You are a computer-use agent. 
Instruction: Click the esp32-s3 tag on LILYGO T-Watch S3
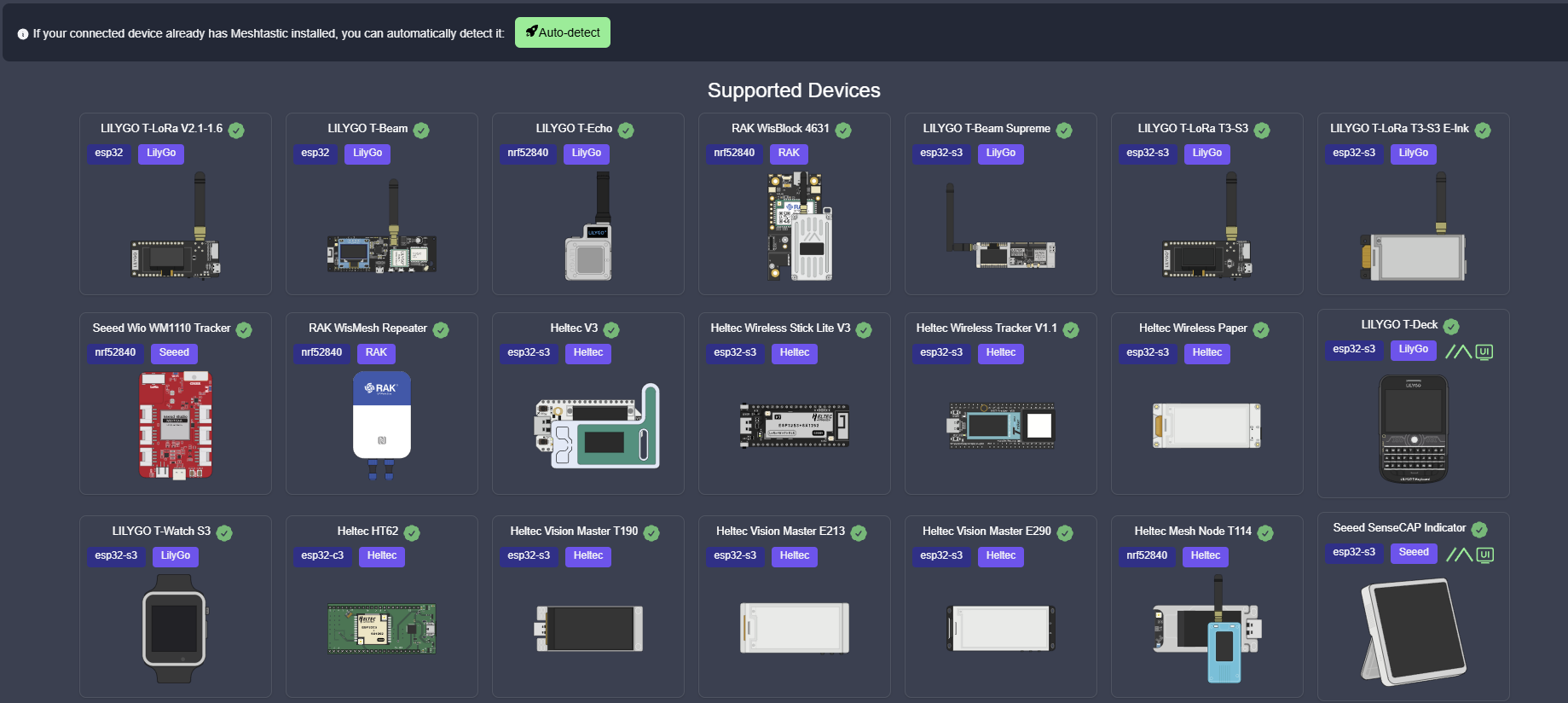[116, 556]
